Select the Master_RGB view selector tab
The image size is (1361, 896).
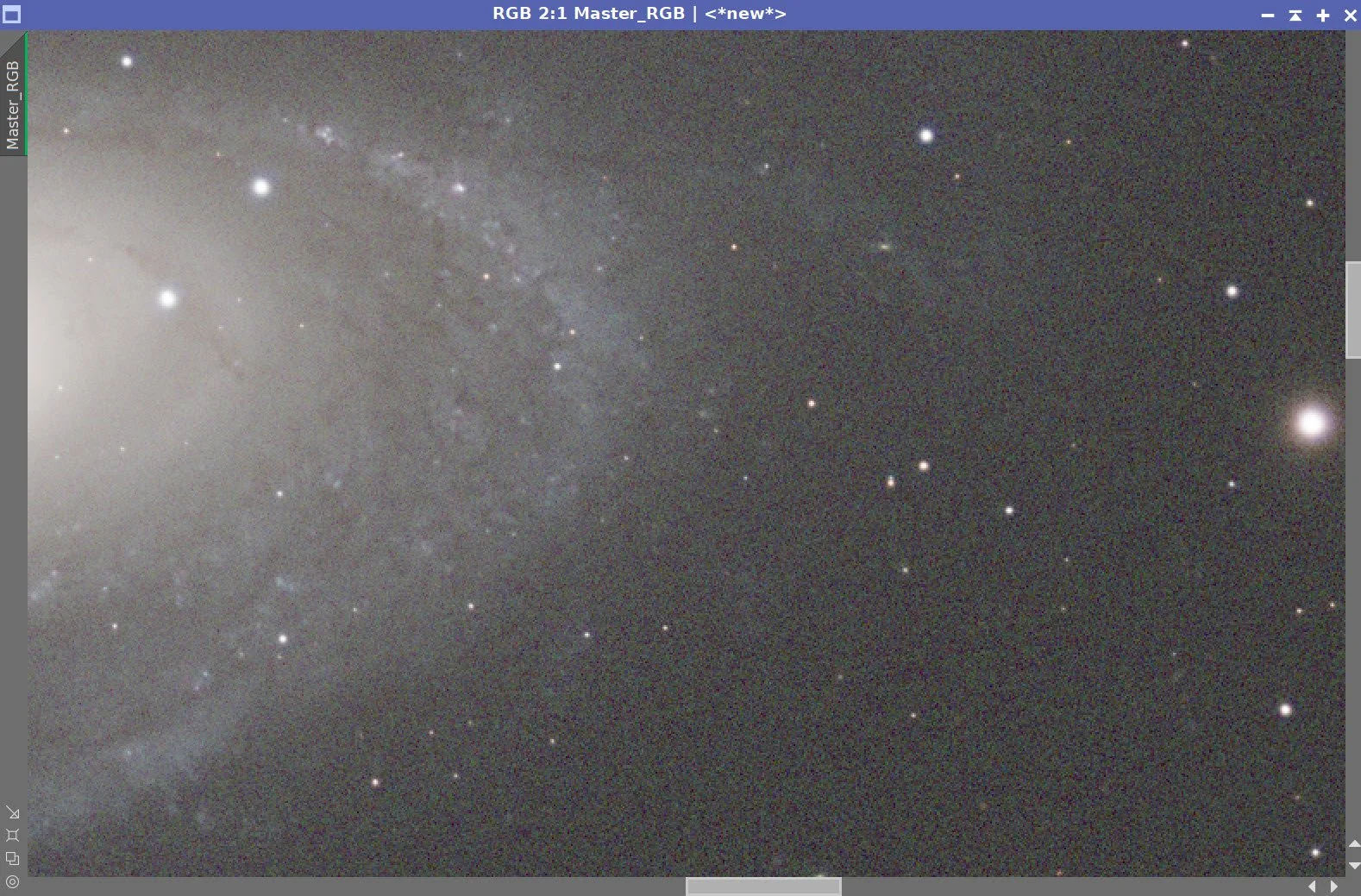13,95
